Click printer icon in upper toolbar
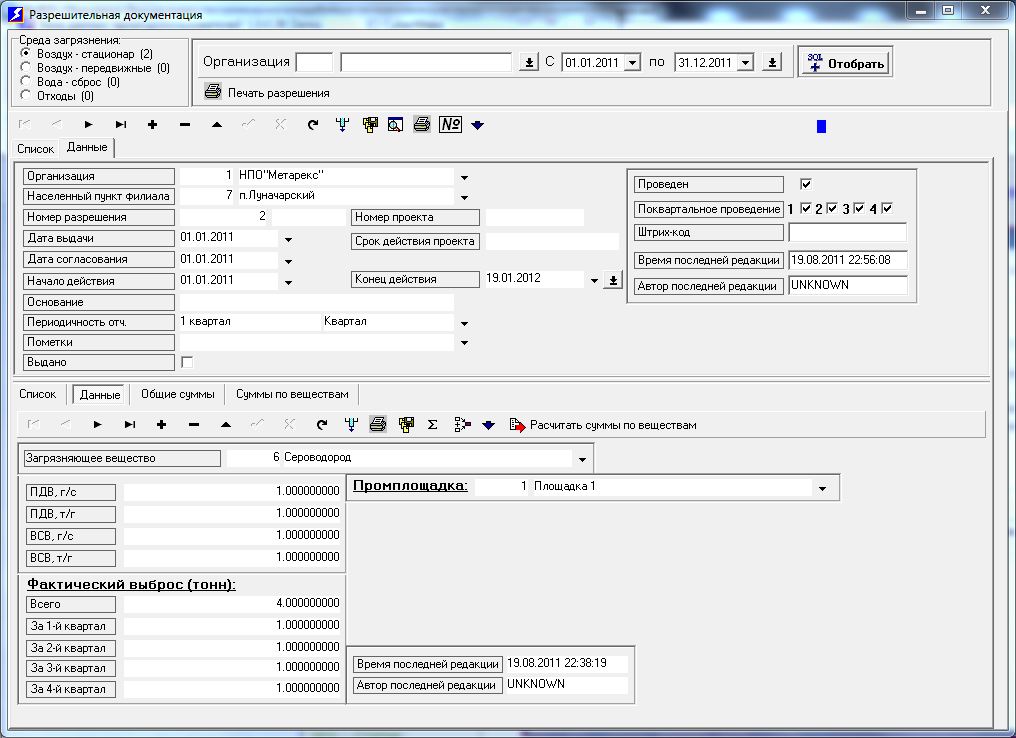The width and height of the screenshot is (1016, 738). pyautogui.click(x=422, y=124)
